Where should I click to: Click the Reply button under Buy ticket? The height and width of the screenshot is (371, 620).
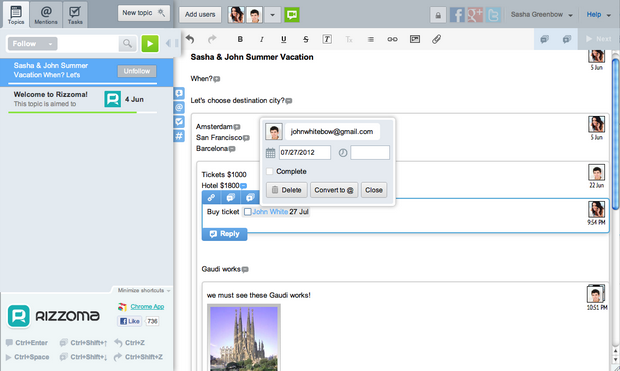point(224,234)
